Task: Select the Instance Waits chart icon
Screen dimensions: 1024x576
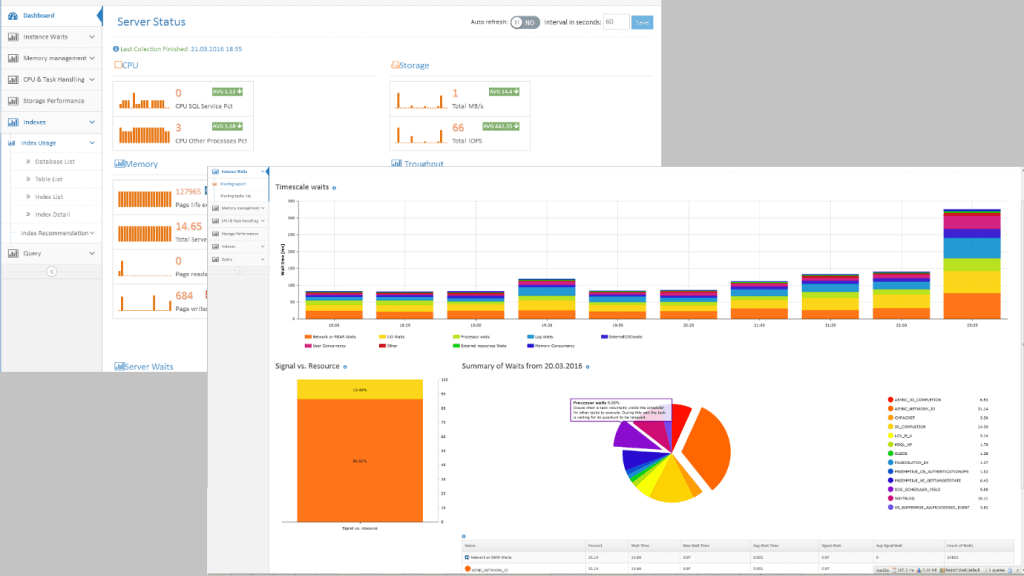Action: click(x=13, y=35)
